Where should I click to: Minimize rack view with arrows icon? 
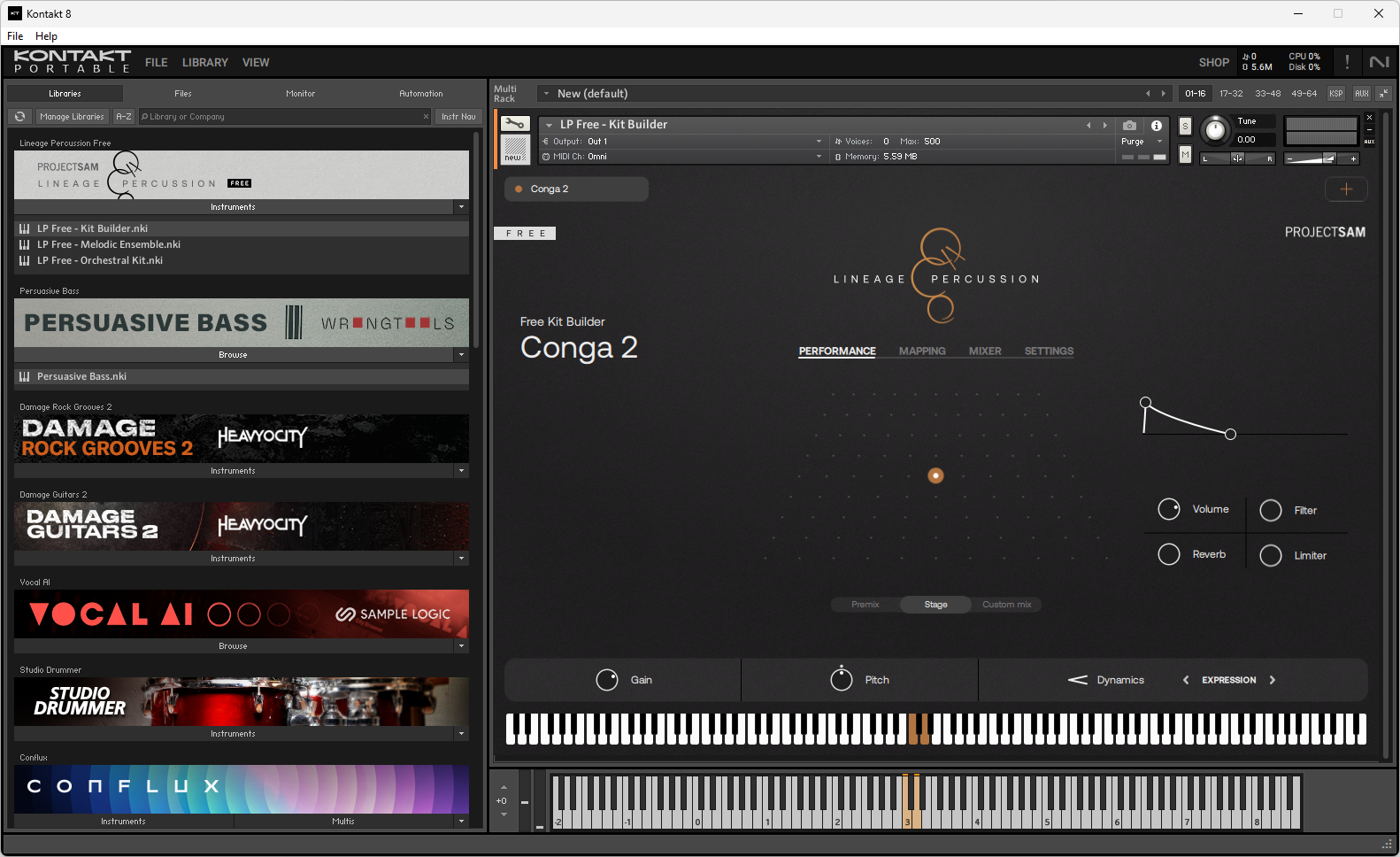(1383, 93)
